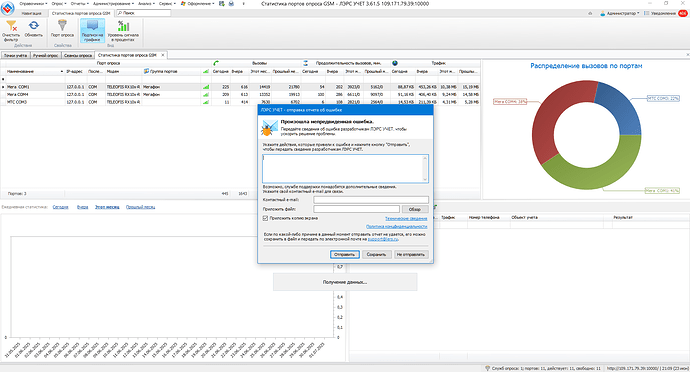Screen dimensions: 690x372
Task: Click the Контактный e-mail input field
Action: pyautogui.click(x=371, y=200)
